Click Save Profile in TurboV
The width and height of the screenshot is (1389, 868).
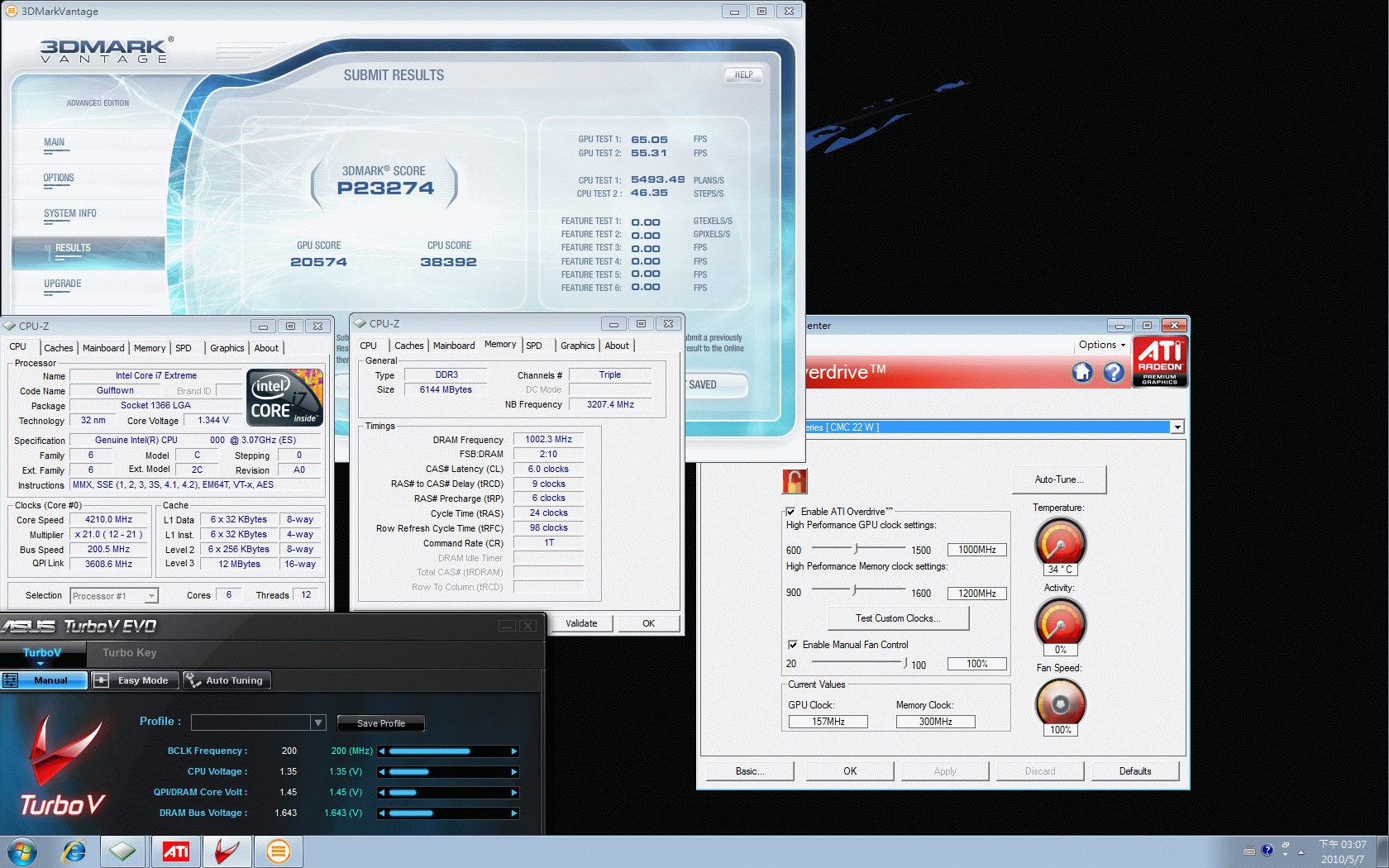click(x=381, y=723)
